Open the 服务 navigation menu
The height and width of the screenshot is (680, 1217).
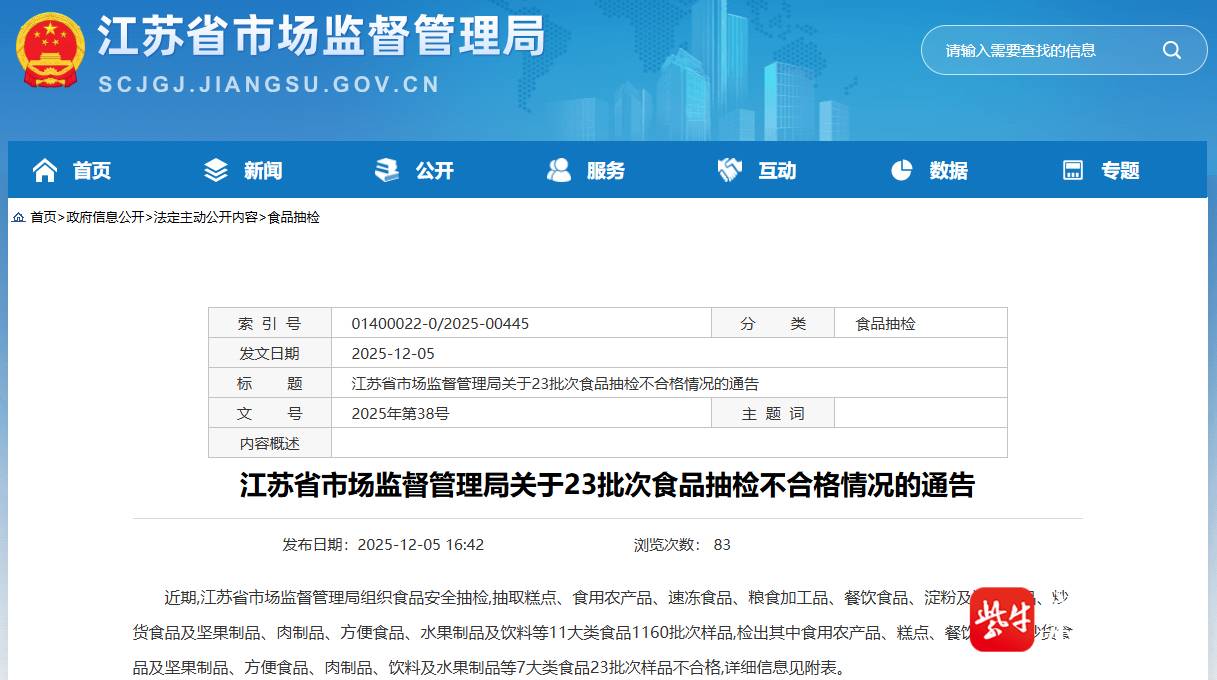point(605,171)
